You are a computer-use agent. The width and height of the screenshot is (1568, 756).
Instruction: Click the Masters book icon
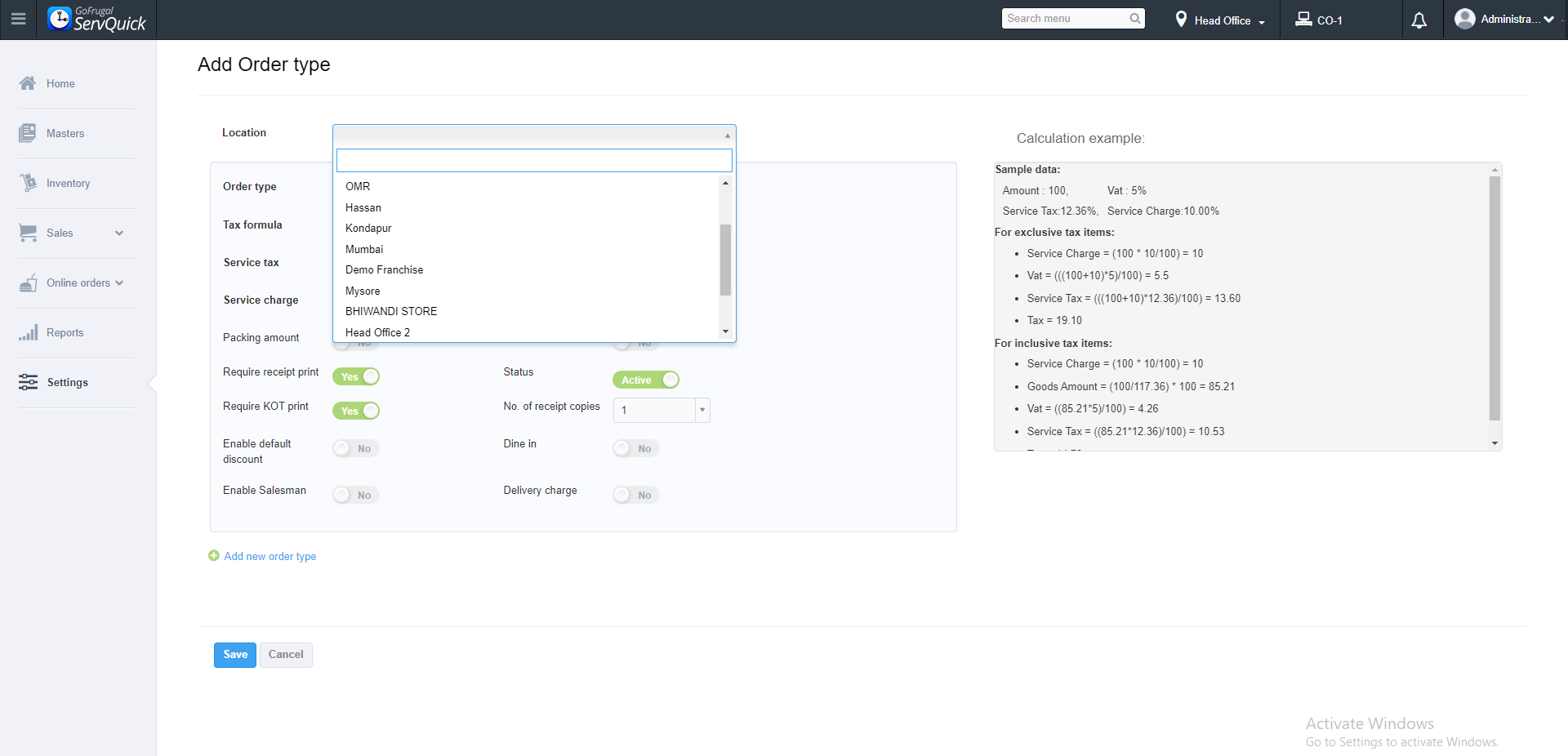tap(28, 133)
